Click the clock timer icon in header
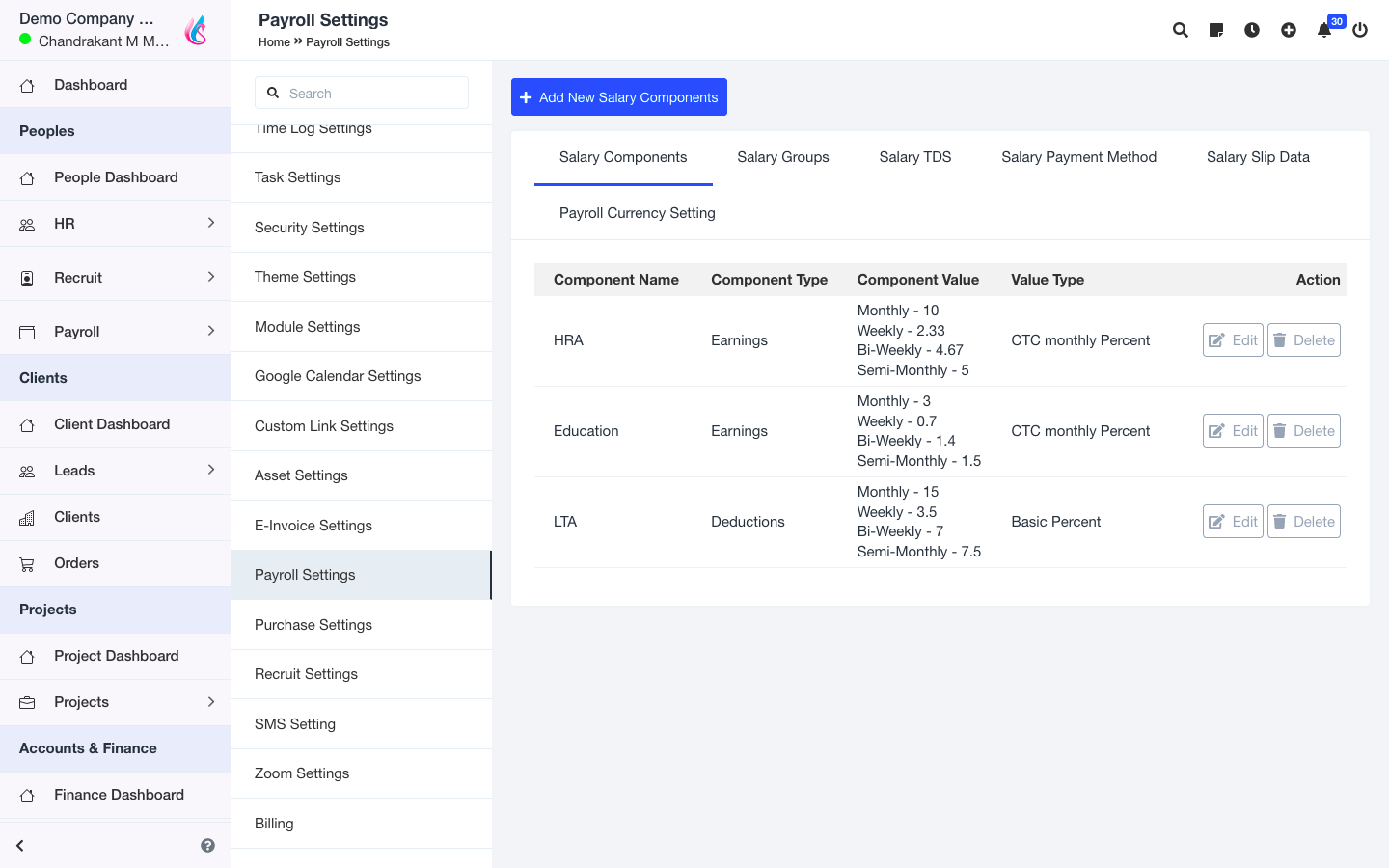The height and width of the screenshot is (868, 1389). 1252,30
